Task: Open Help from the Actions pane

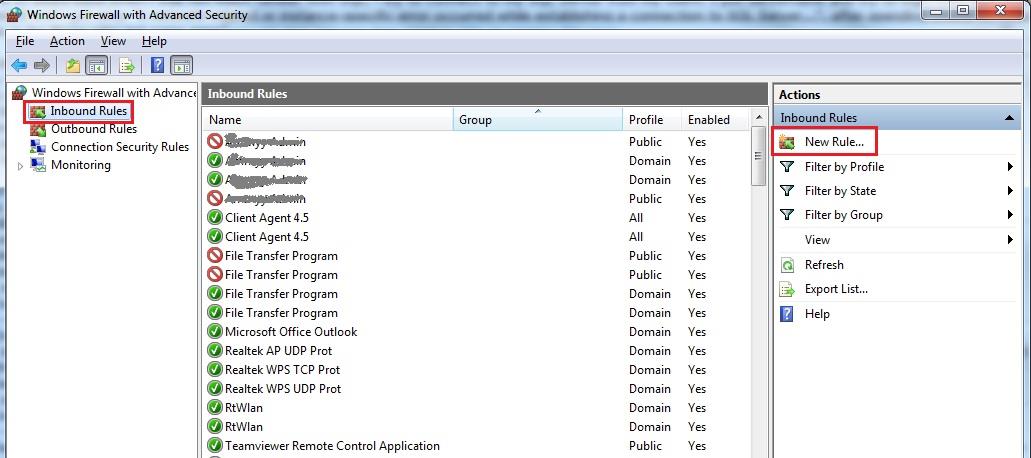Action: click(817, 314)
